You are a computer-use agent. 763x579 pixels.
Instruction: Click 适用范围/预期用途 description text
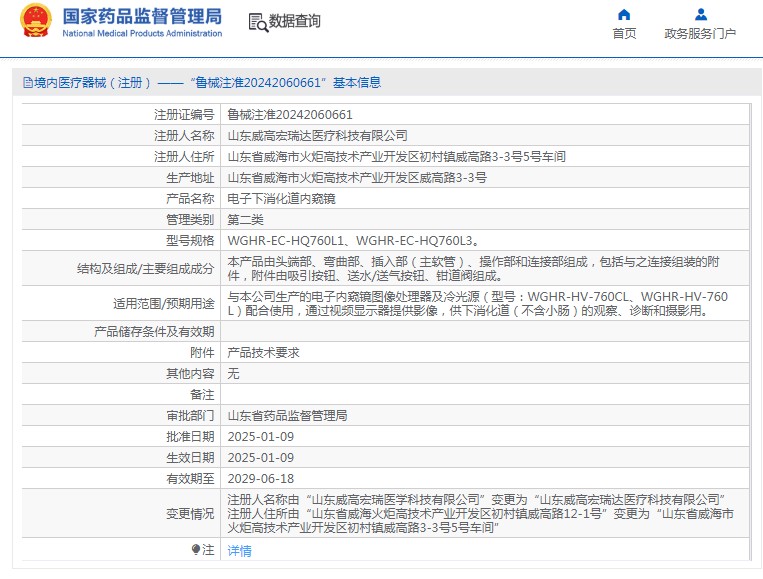pos(477,303)
